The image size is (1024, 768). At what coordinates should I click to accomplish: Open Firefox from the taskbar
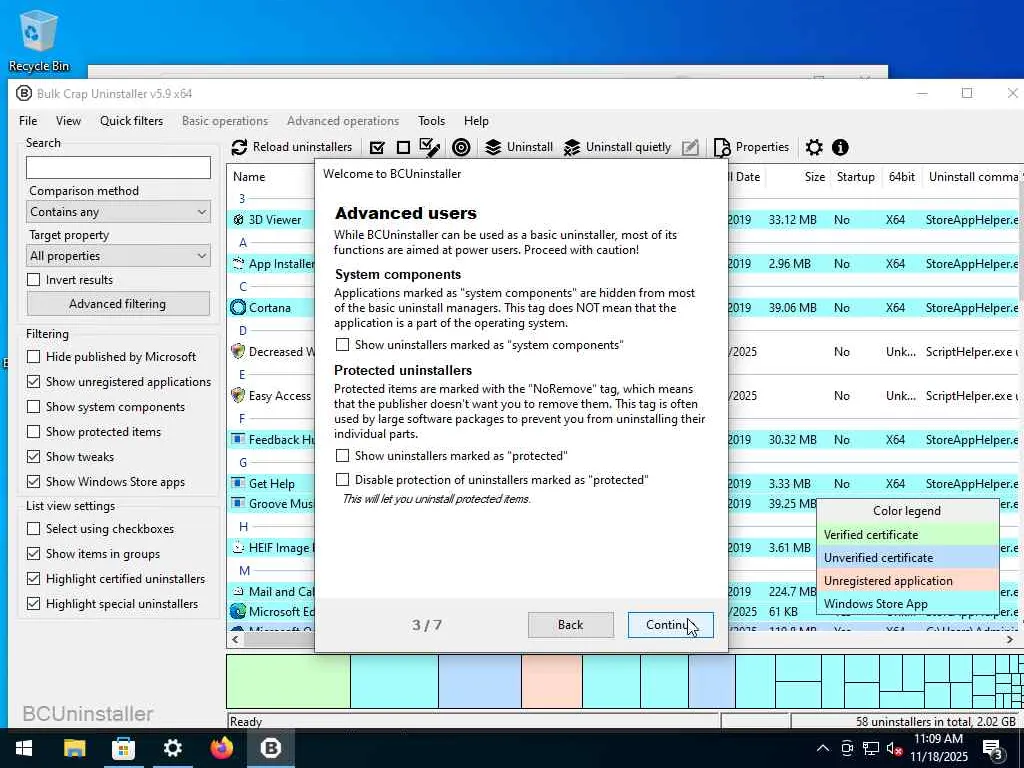pyautogui.click(x=221, y=748)
